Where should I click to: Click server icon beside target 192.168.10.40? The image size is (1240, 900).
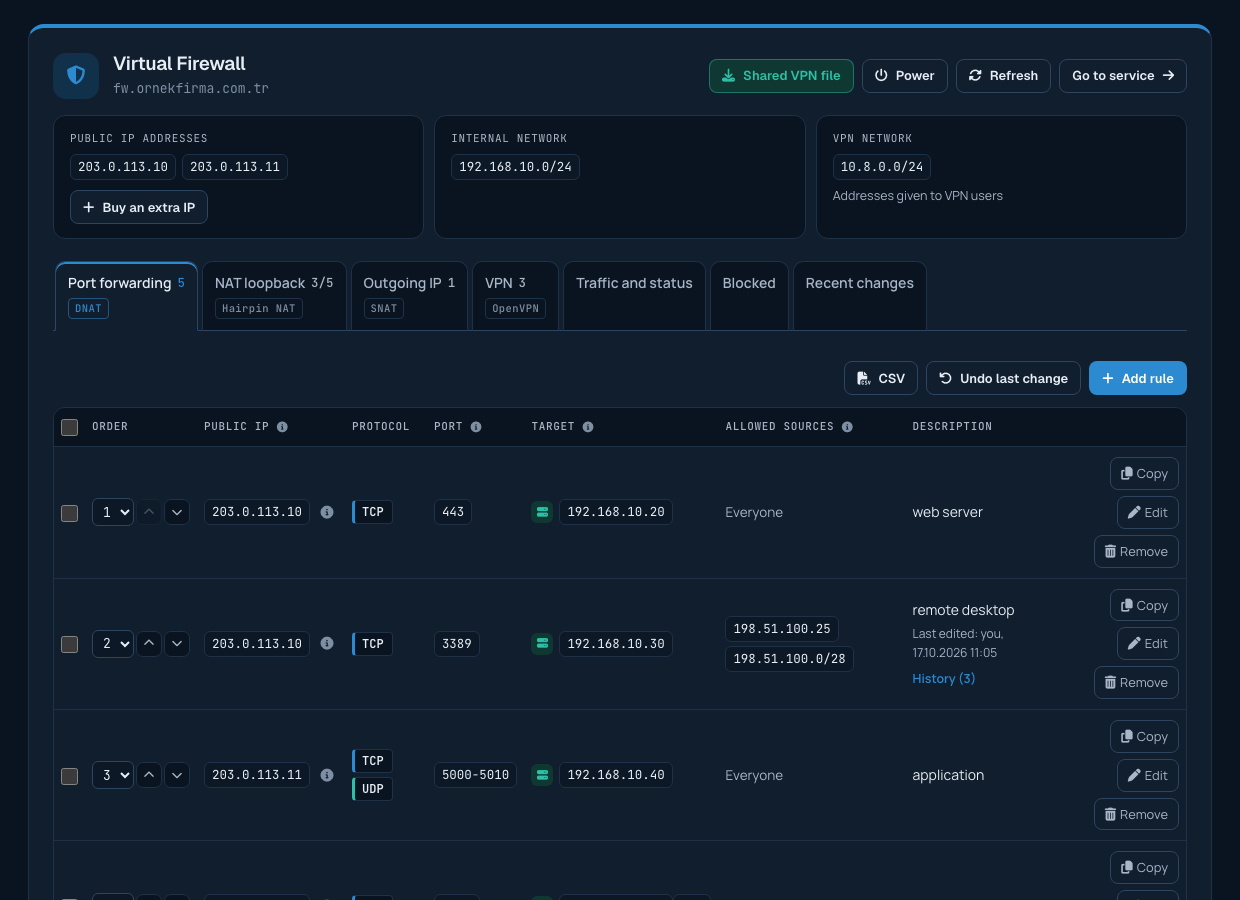coord(542,775)
